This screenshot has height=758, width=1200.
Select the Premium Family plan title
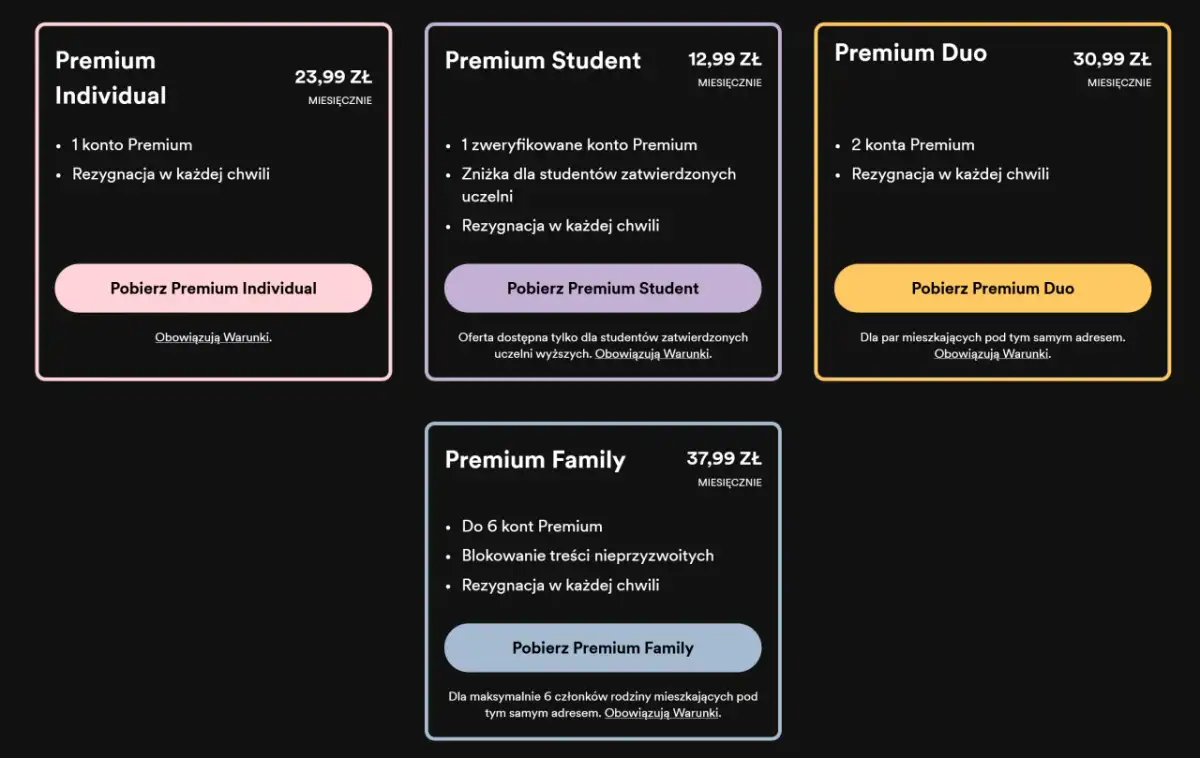click(x=535, y=460)
